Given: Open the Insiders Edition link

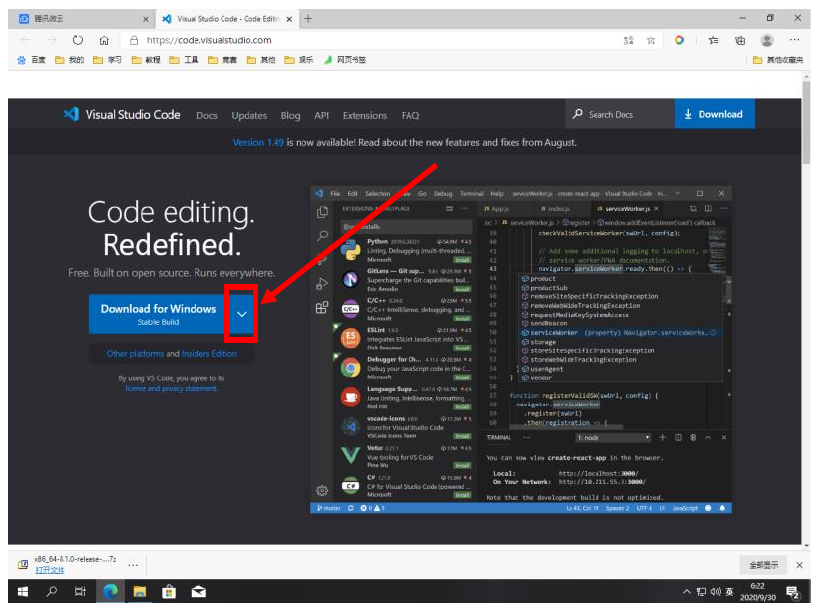Looking at the screenshot, I should coord(210,354).
